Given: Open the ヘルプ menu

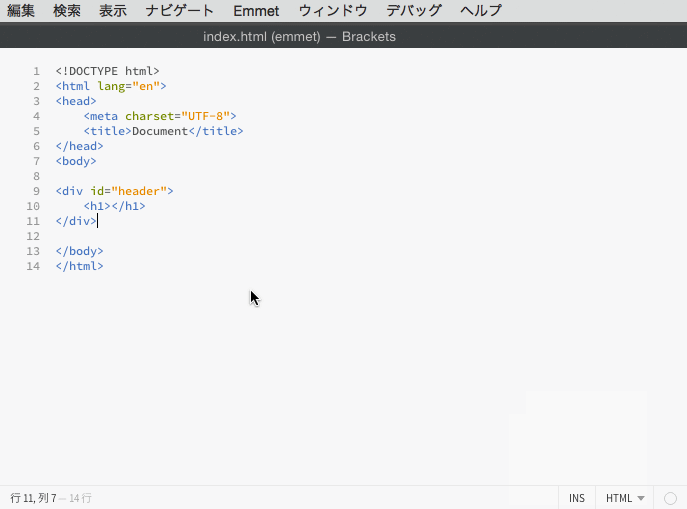Looking at the screenshot, I should click(x=481, y=11).
